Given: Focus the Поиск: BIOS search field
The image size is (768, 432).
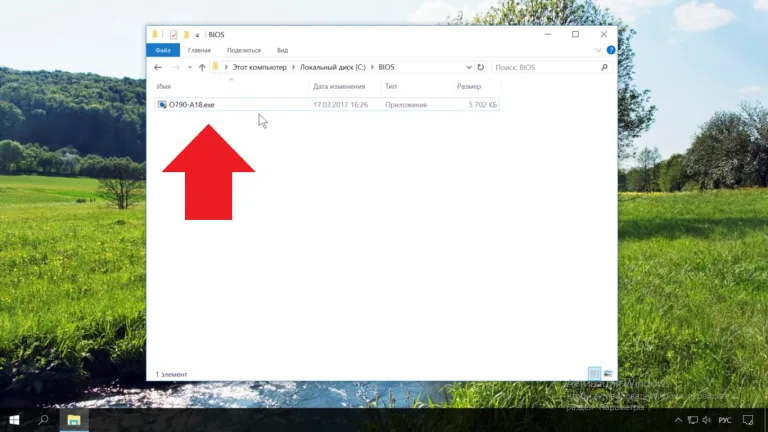Looking at the screenshot, I should (x=546, y=67).
